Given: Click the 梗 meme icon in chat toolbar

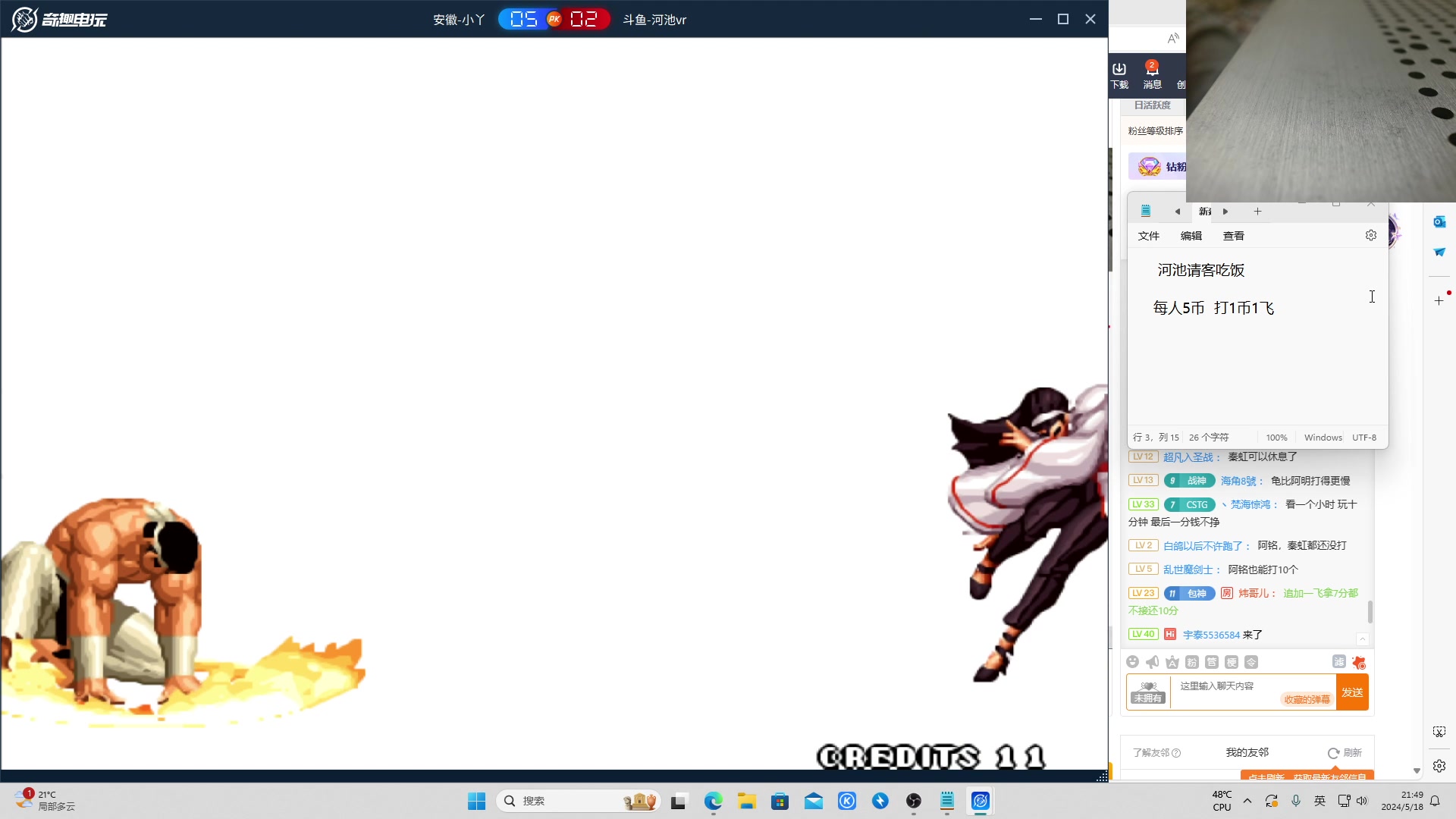Looking at the screenshot, I should tap(1232, 662).
